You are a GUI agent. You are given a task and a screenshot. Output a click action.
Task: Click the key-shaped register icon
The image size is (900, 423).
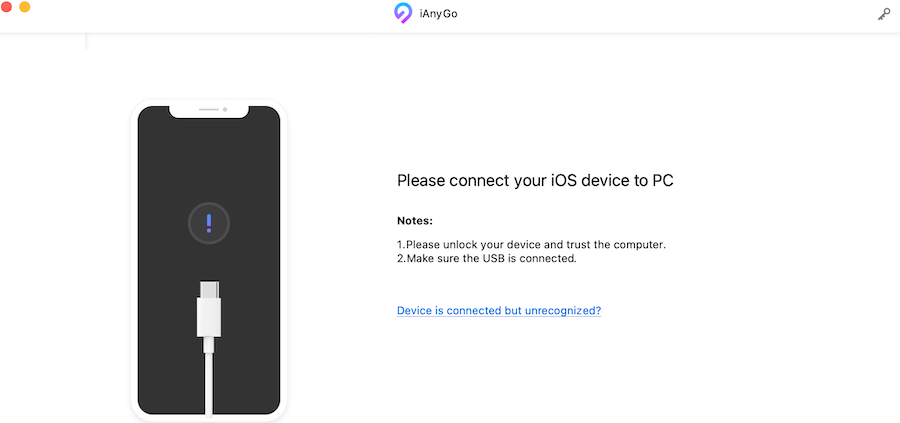(x=884, y=14)
